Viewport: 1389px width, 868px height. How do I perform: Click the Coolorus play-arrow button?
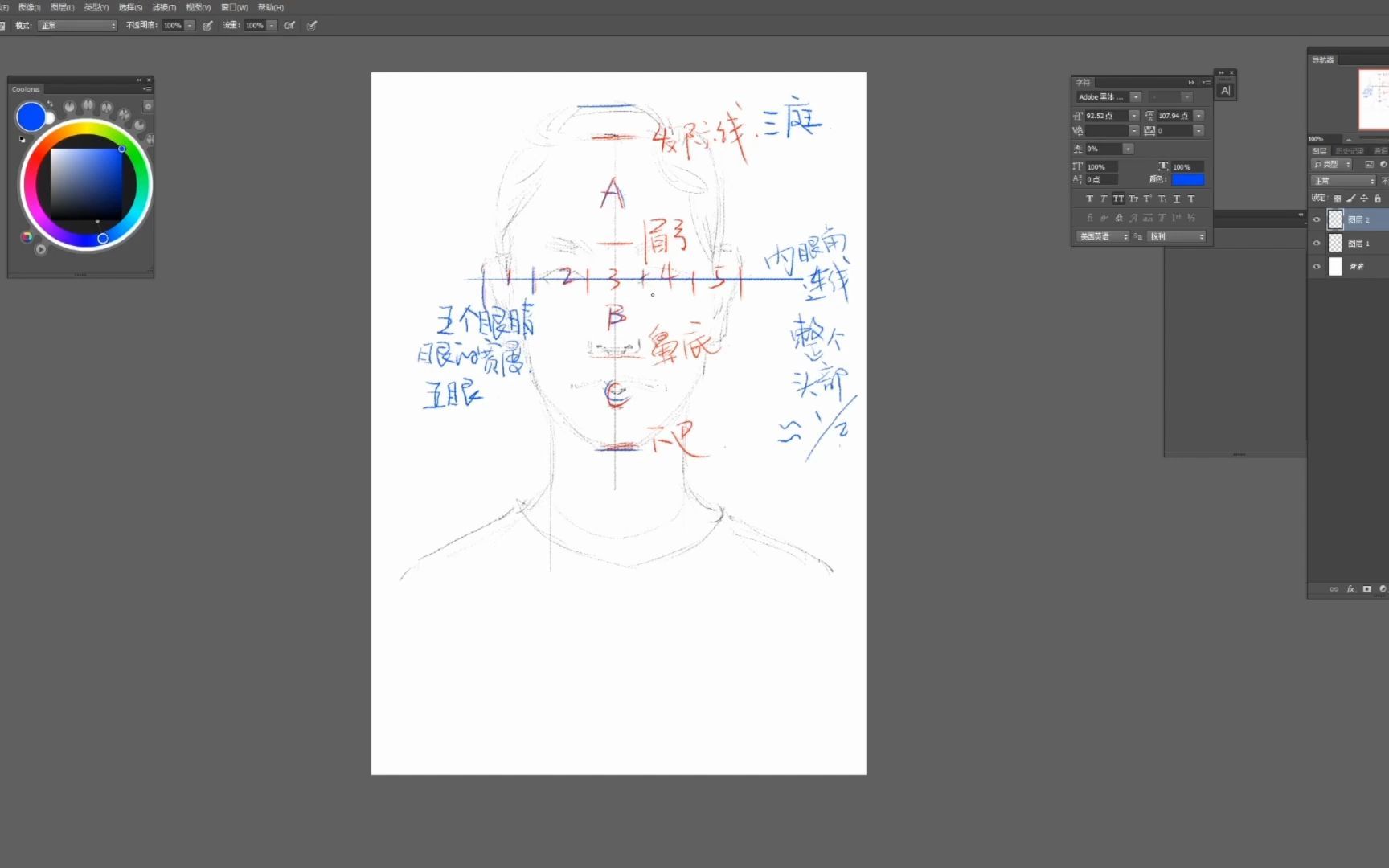[x=40, y=249]
